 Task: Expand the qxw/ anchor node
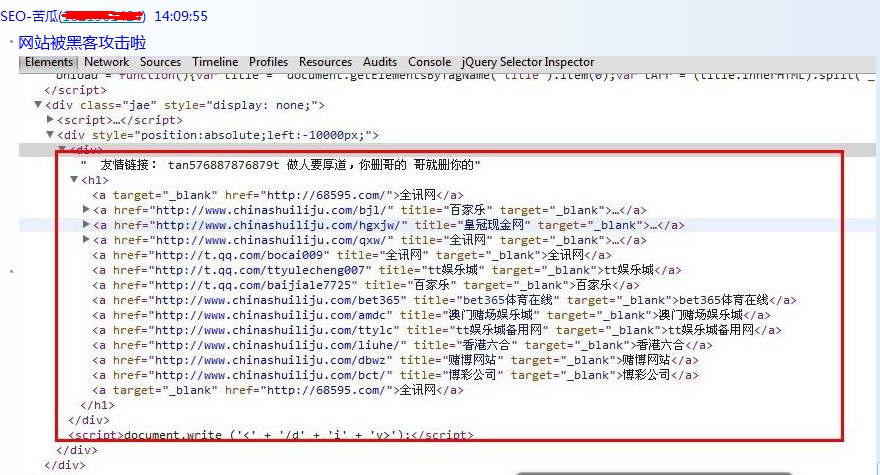[86, 240]
